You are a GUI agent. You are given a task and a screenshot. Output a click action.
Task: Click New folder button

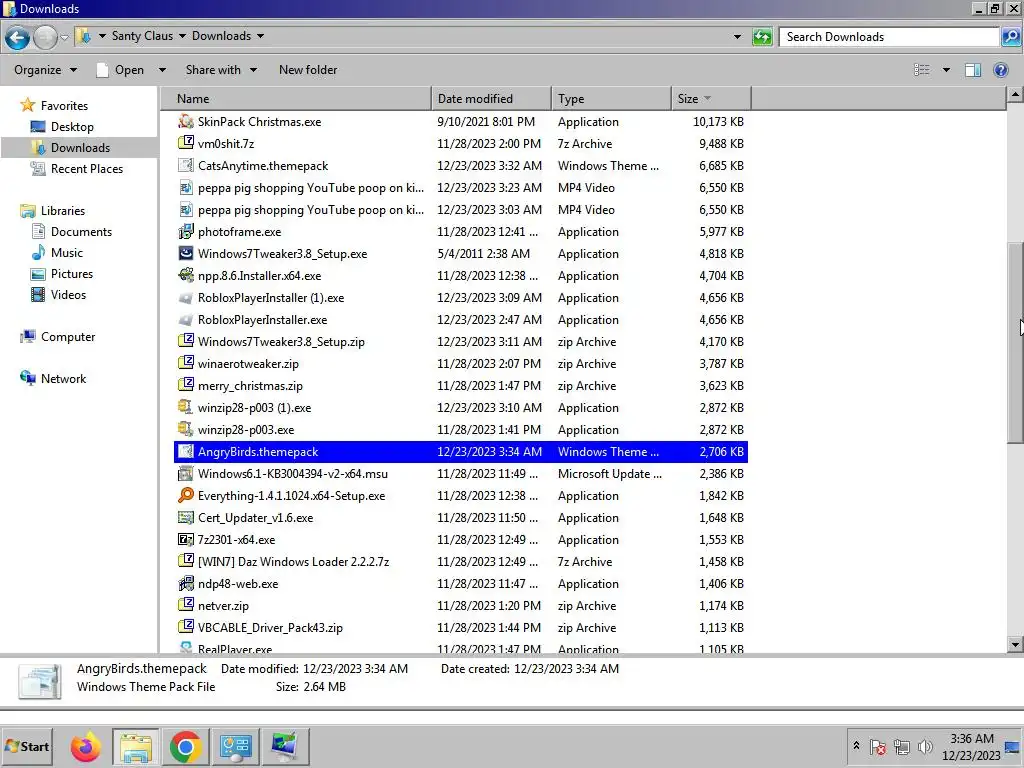pos(308,70)
